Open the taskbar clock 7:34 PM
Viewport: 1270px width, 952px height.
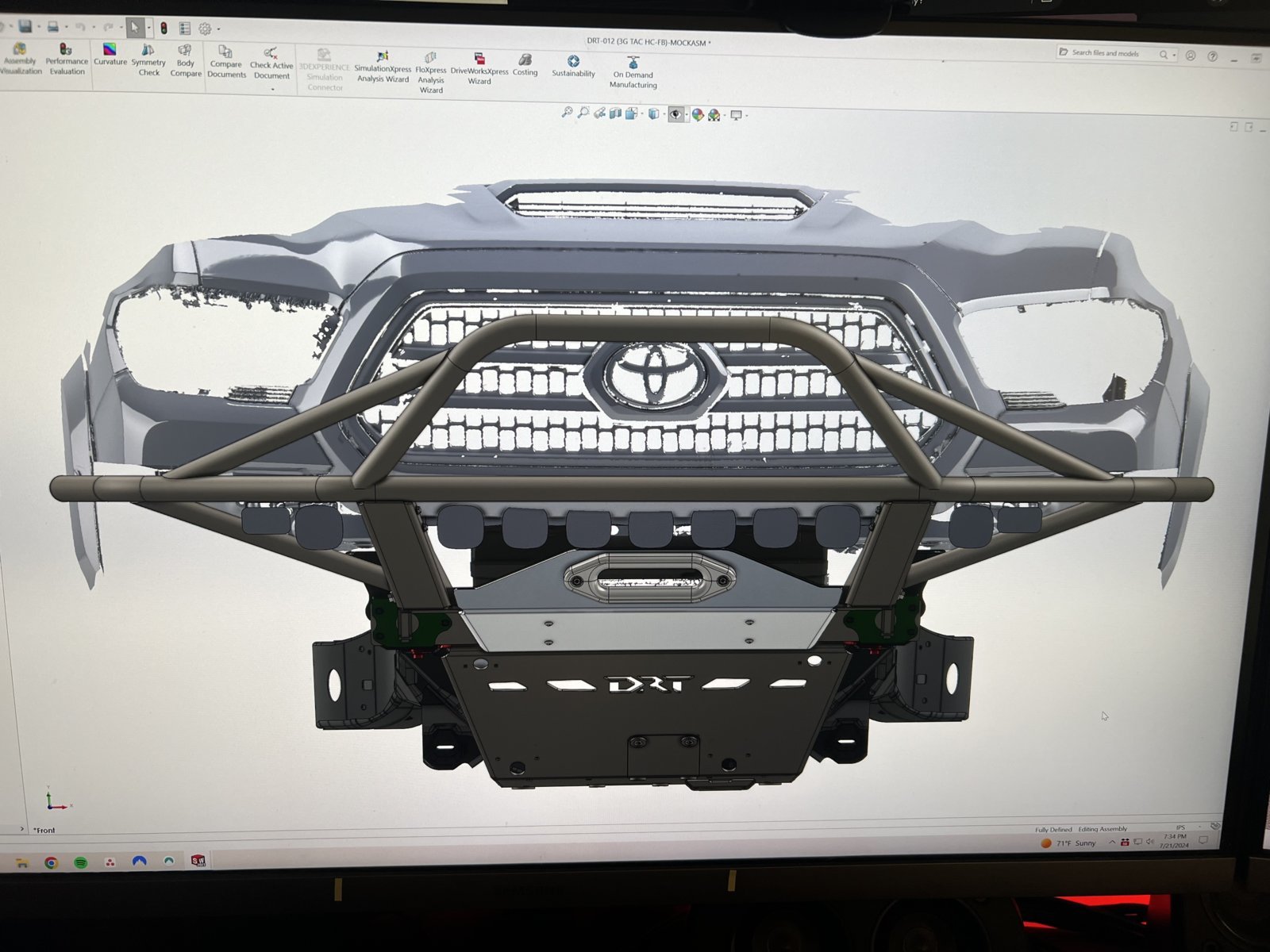(1175, 841)
